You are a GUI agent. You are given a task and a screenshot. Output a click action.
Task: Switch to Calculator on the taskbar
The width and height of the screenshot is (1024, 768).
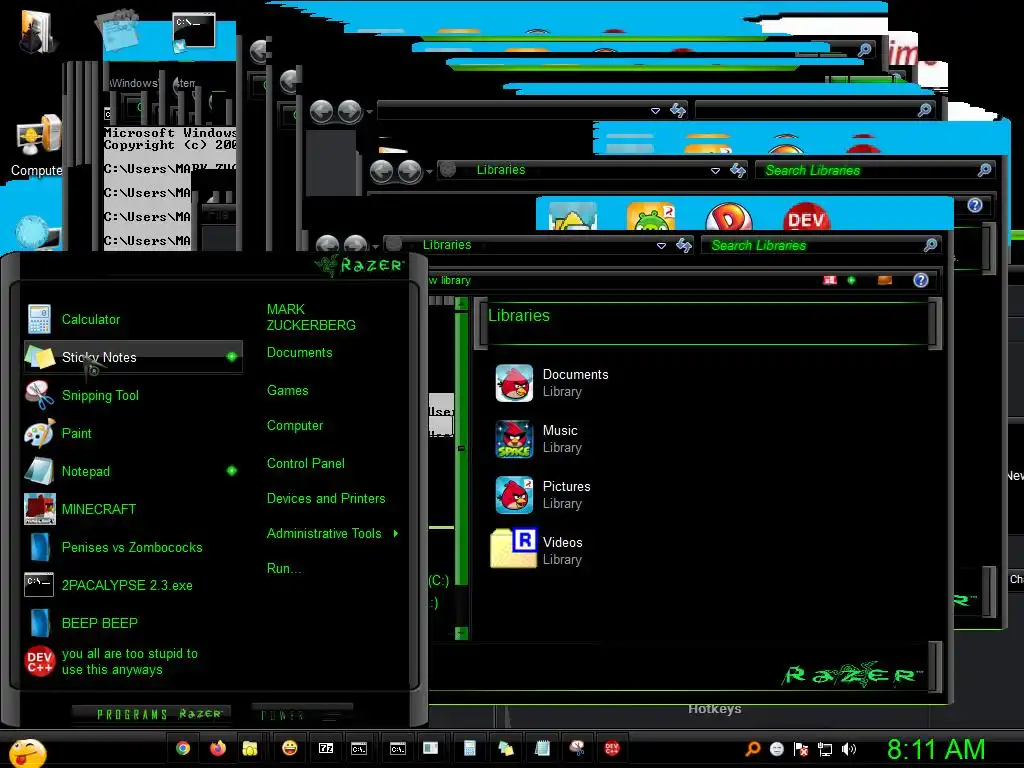[x=469, y=748]
